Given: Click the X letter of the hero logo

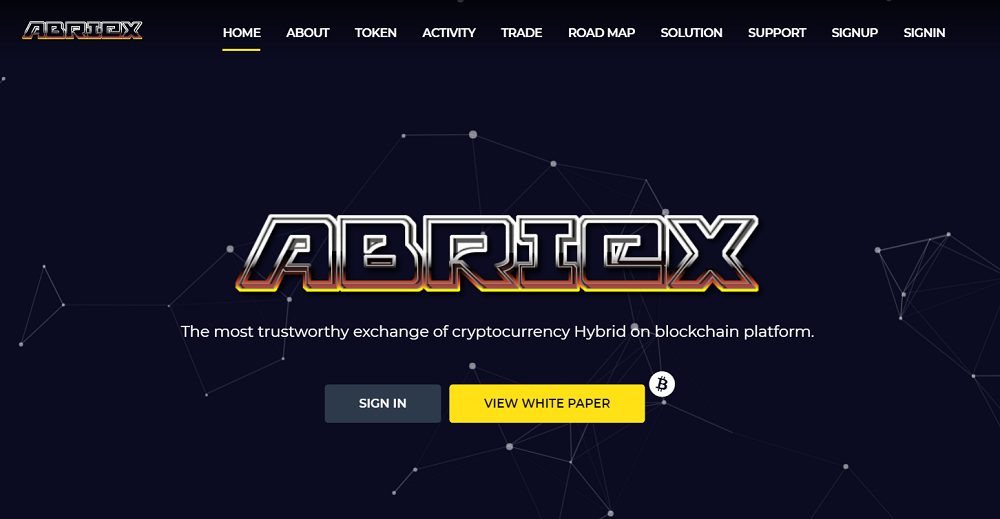Looking at the screenshot, I should point(710,253).
